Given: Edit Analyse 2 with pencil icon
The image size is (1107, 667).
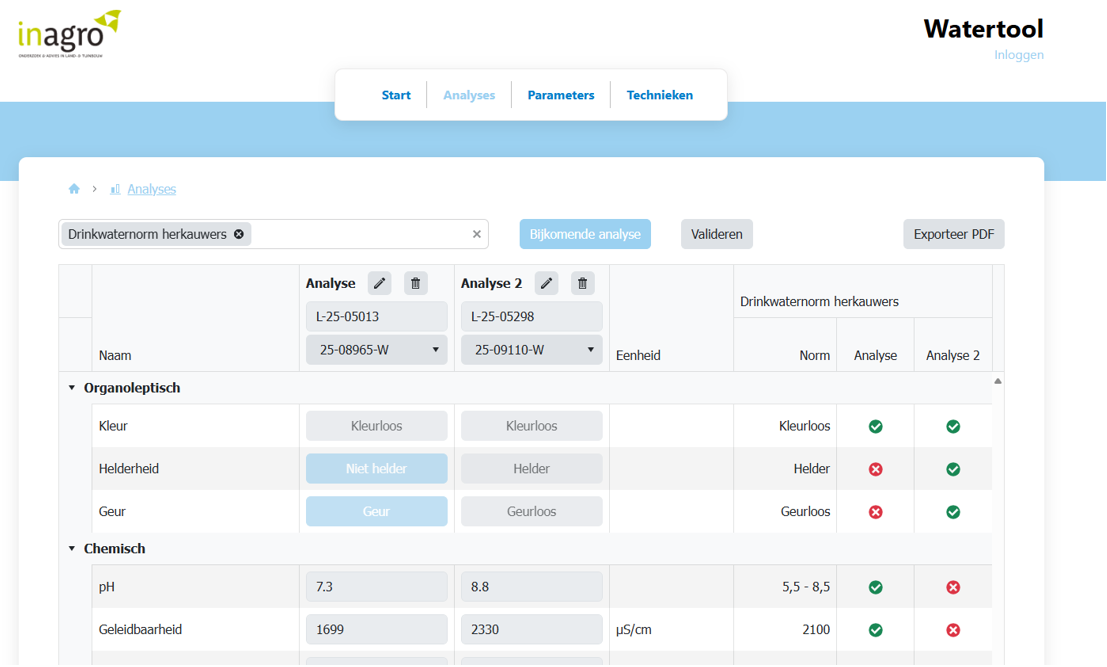Looking at the screenshot, I should [546, 283].
